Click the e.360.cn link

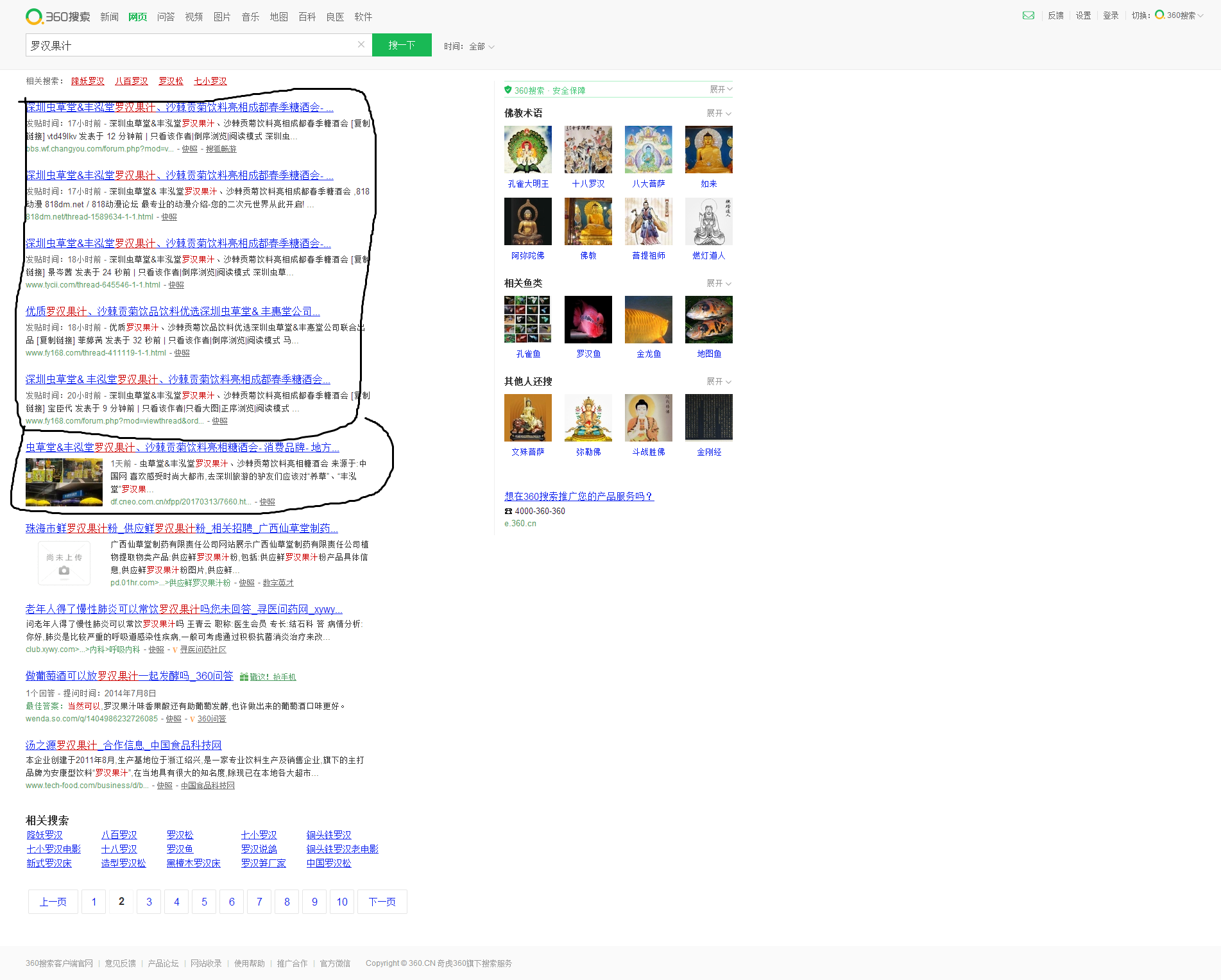pyautogui.click(x=520, y=524)
